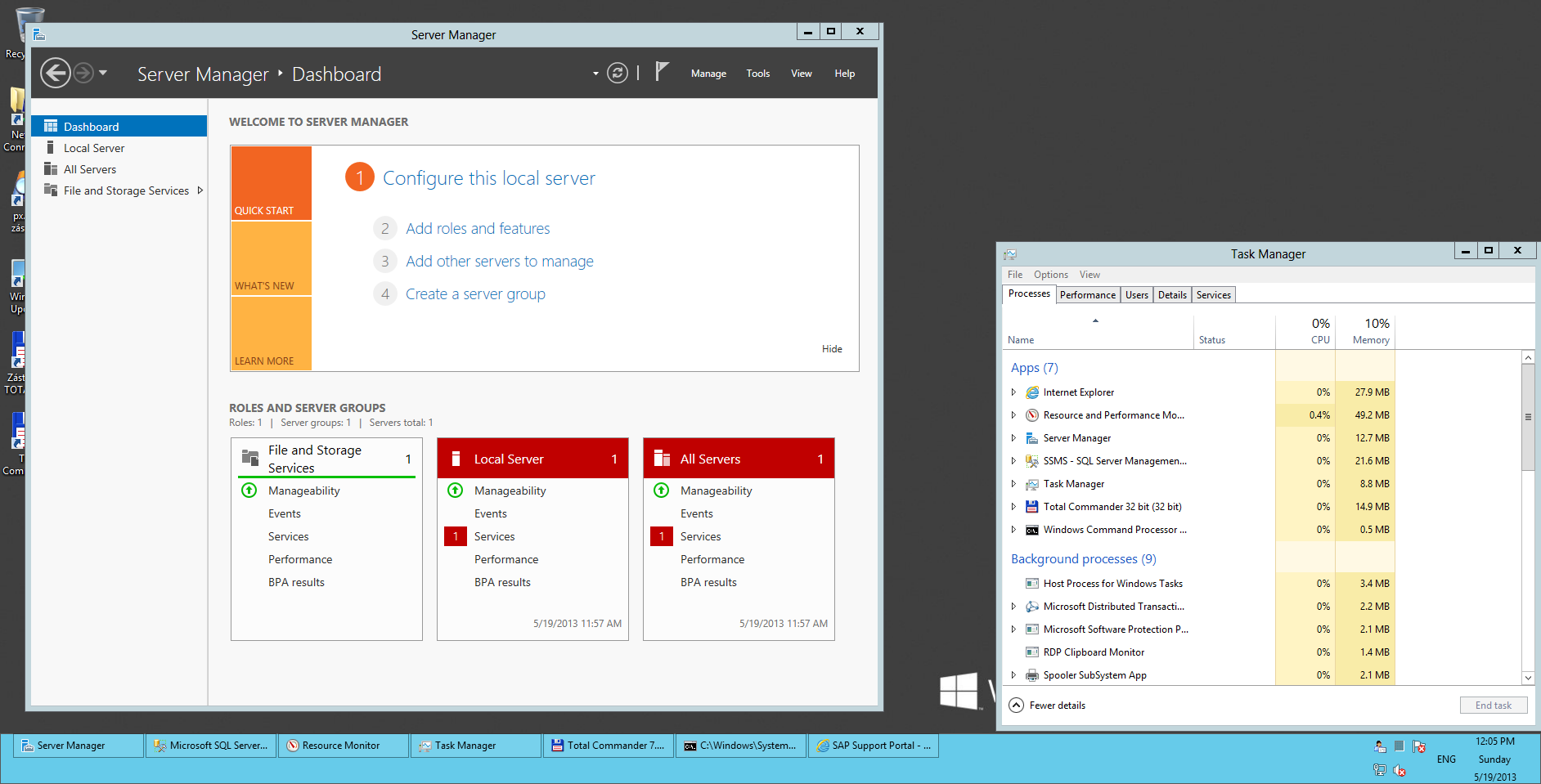Open the notifications flag icon
The image size is (1541, 784).
pos(662,72)
